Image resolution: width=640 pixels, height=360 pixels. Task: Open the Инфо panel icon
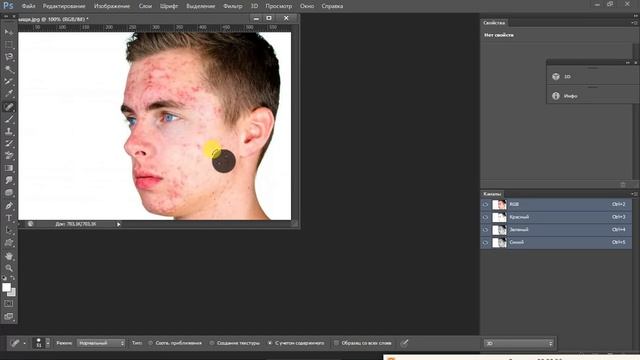point(556,96)
